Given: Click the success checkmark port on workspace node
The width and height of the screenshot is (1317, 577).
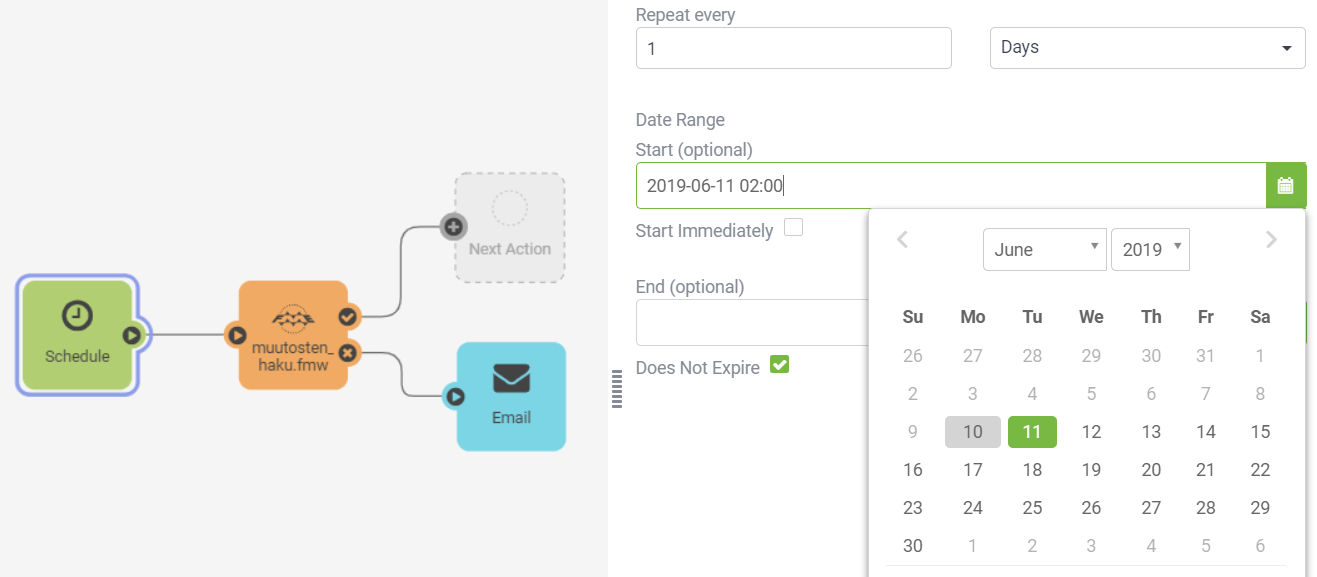Looking at the screenshot, I should click(347, 316).
